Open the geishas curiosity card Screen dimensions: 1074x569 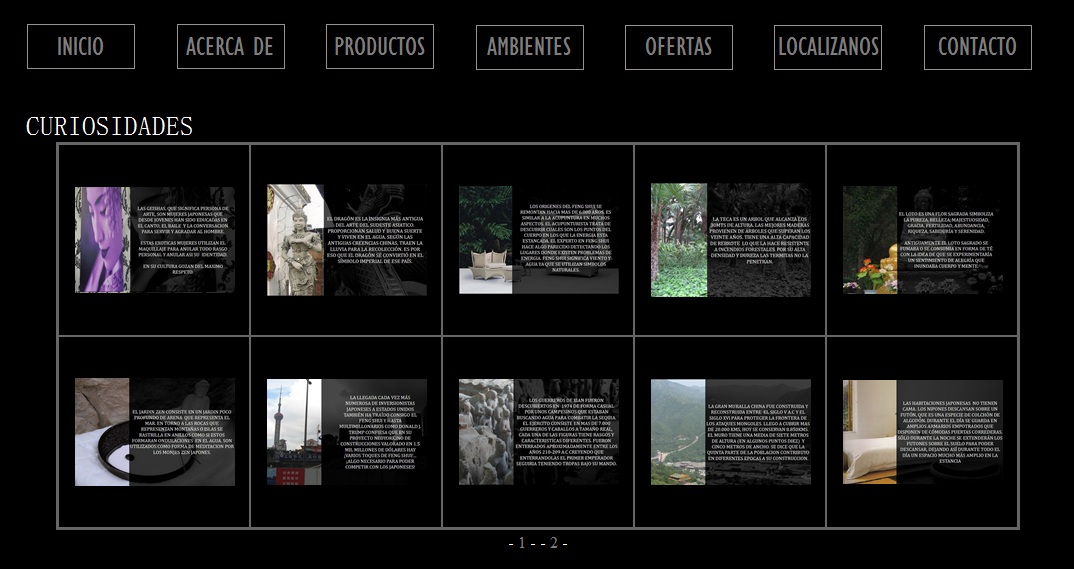point(154,240)
